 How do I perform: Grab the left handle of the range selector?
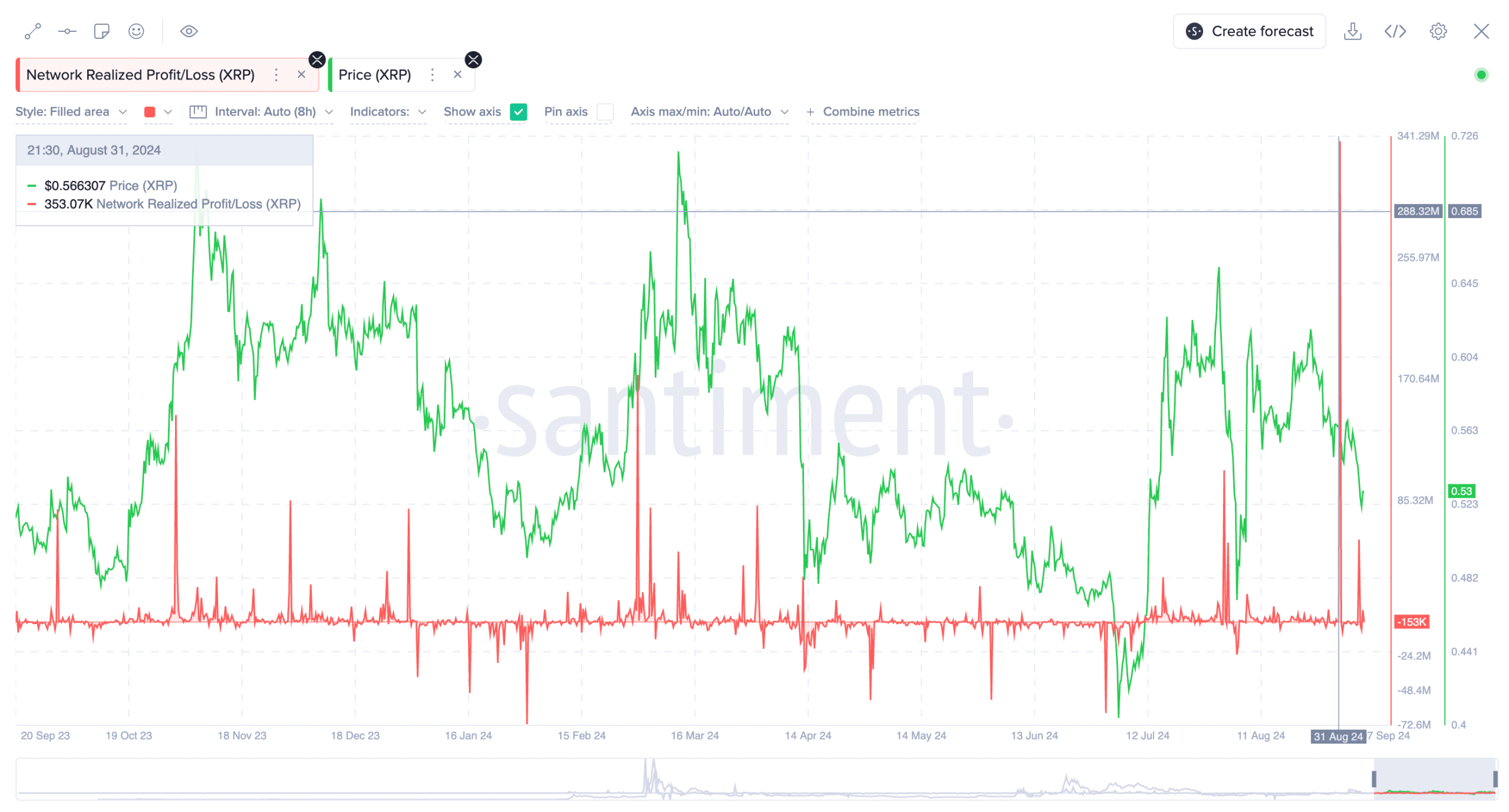(1374, 779)
